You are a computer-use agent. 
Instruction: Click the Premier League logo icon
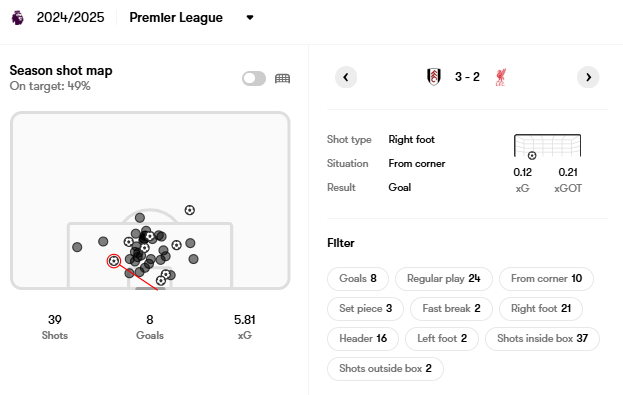(x=17, y=17)
